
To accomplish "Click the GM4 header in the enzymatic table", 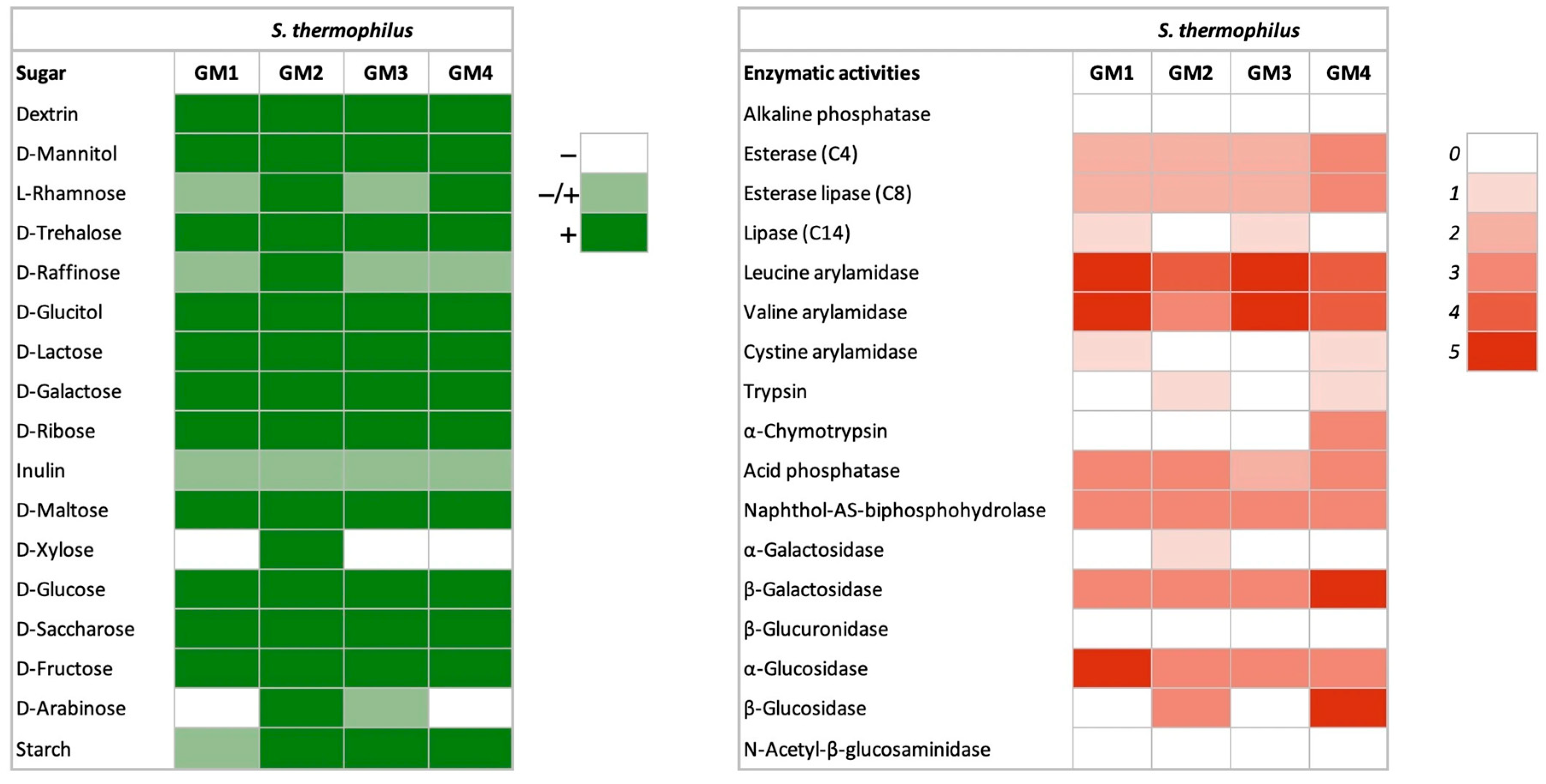I will pos(1348,73).
